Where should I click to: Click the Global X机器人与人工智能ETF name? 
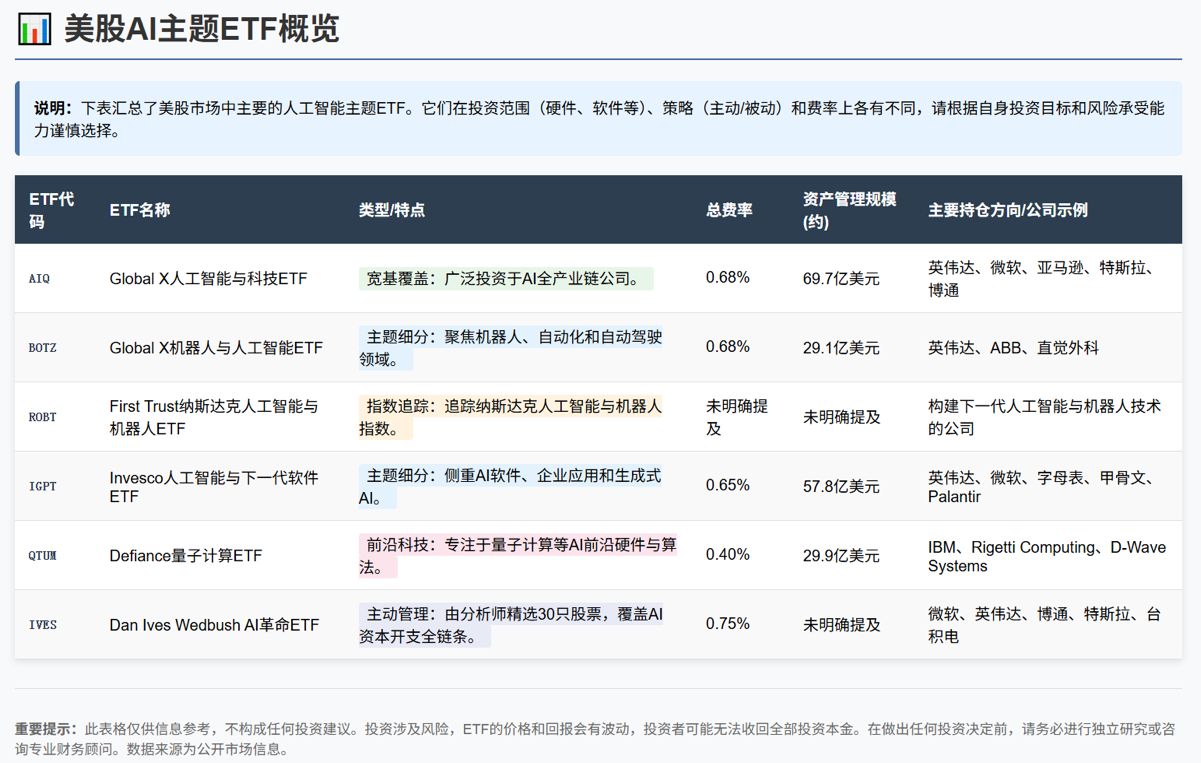pos(216,348)
